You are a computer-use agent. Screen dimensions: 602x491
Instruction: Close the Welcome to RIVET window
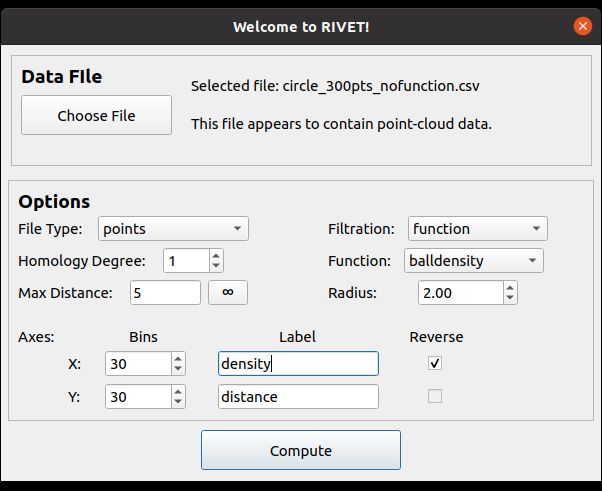(583, 26)
